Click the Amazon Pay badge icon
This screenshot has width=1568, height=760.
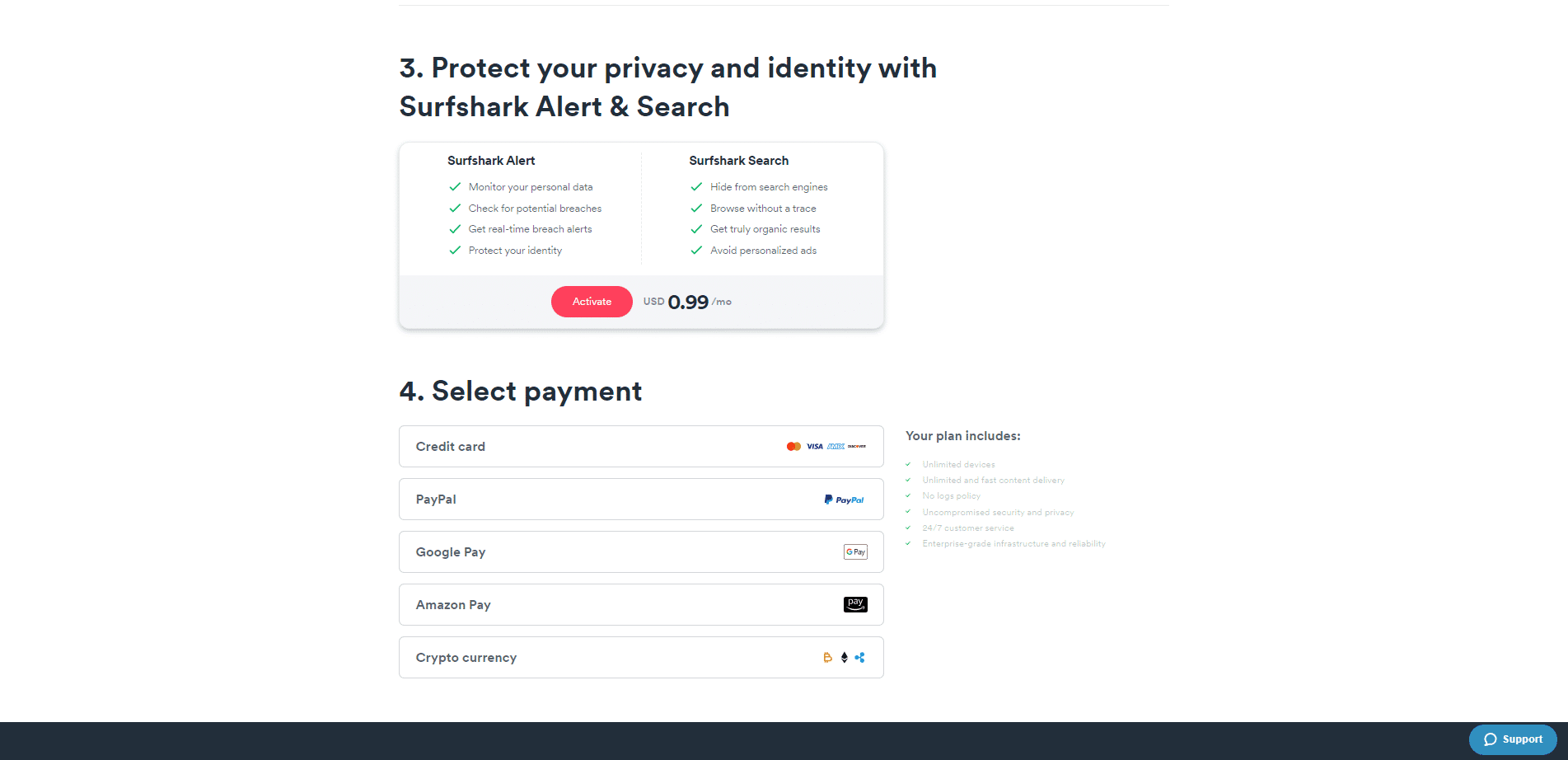[855, 605]
